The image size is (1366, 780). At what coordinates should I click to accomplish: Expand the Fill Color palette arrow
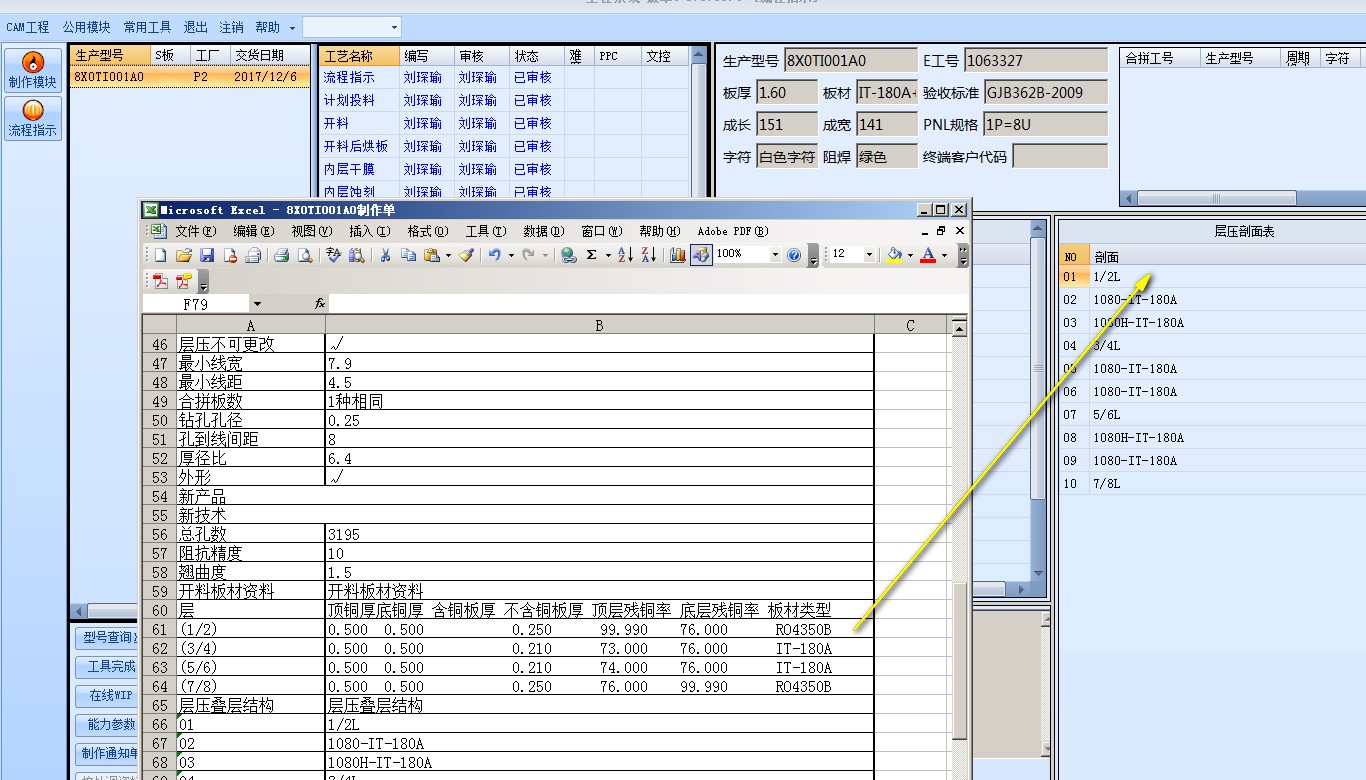click(910, 255)
